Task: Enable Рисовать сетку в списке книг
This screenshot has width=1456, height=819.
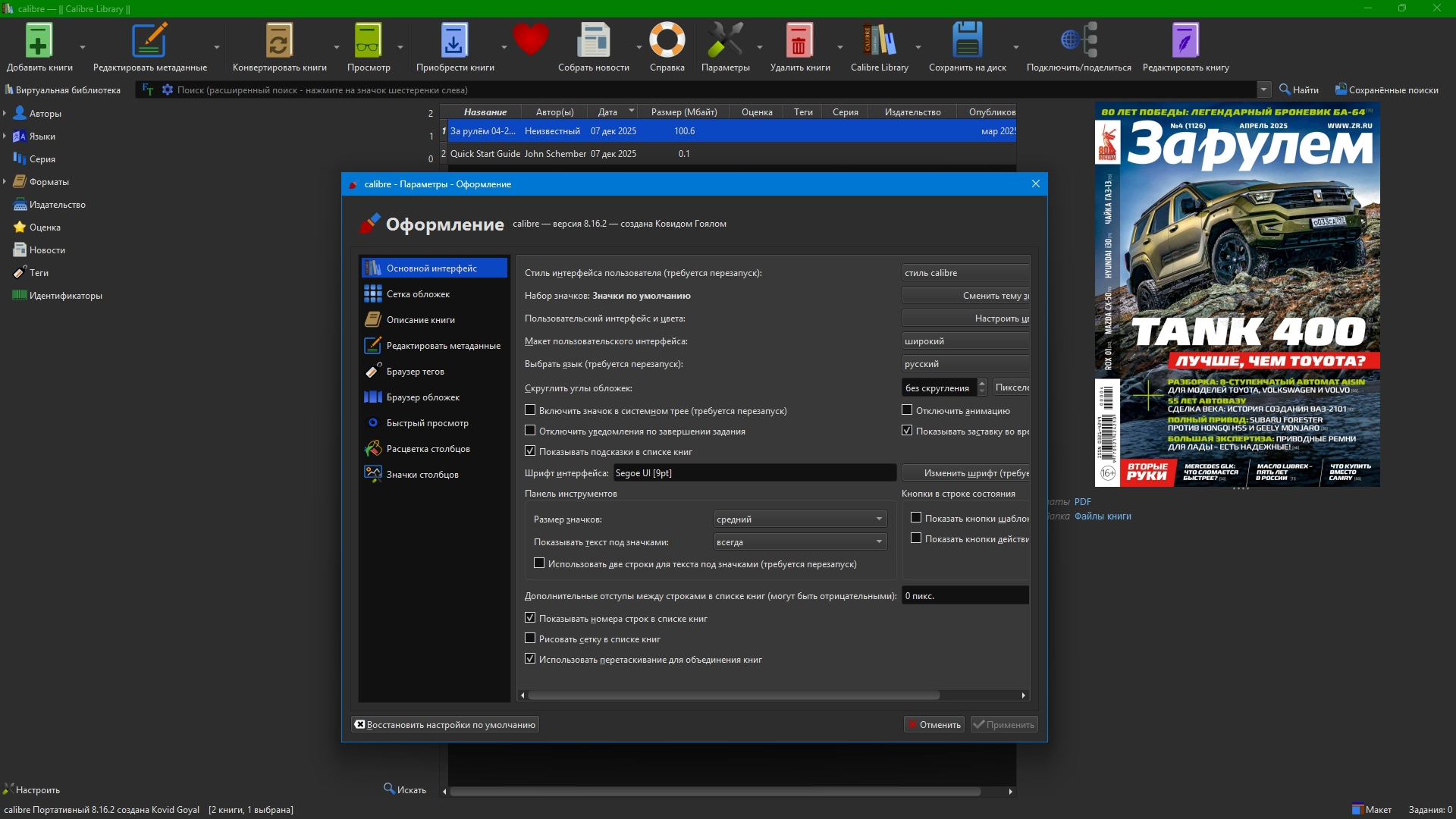Action: (x=530, y=639)
